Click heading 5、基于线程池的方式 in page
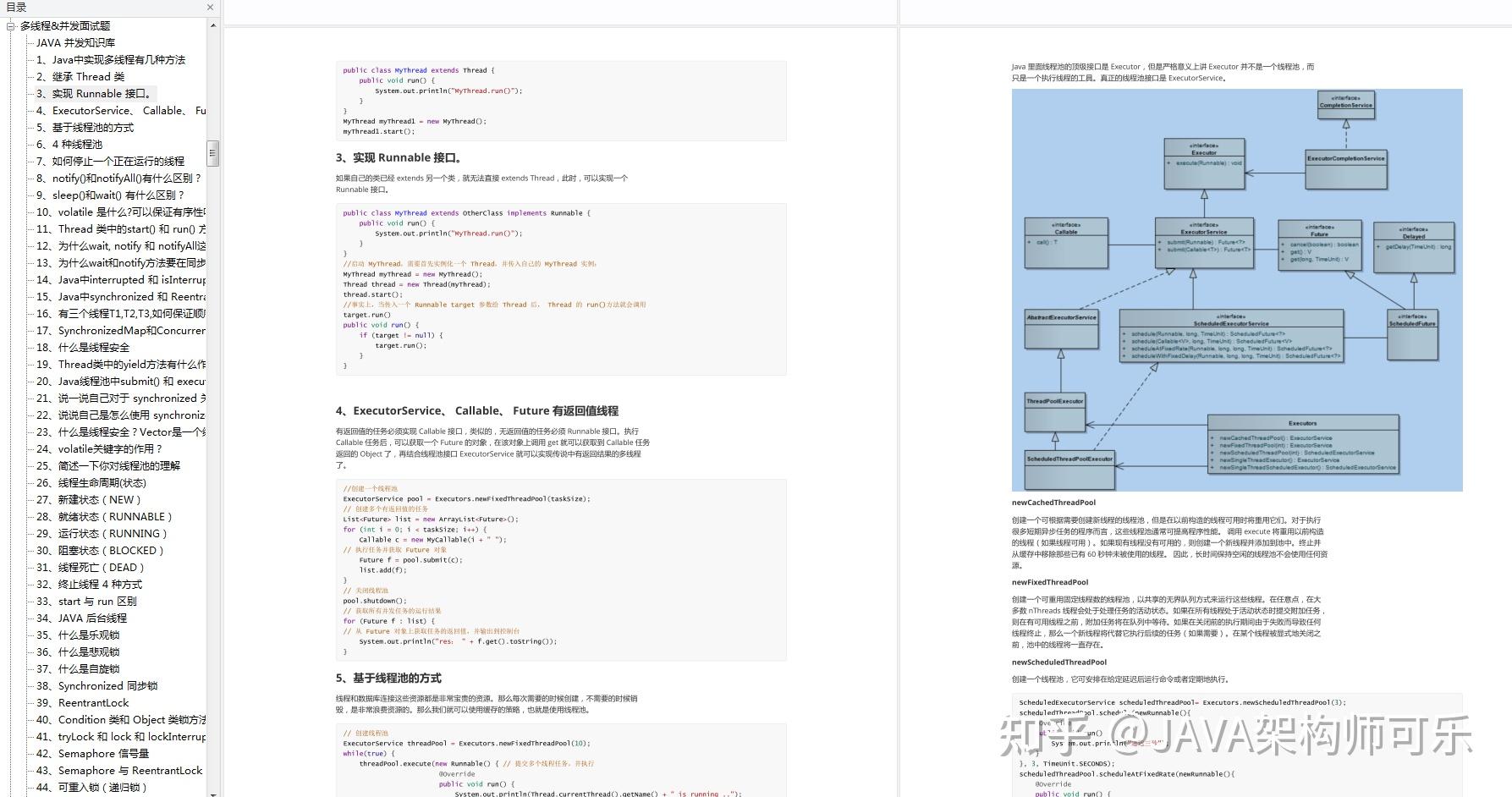 coord(388,678)
